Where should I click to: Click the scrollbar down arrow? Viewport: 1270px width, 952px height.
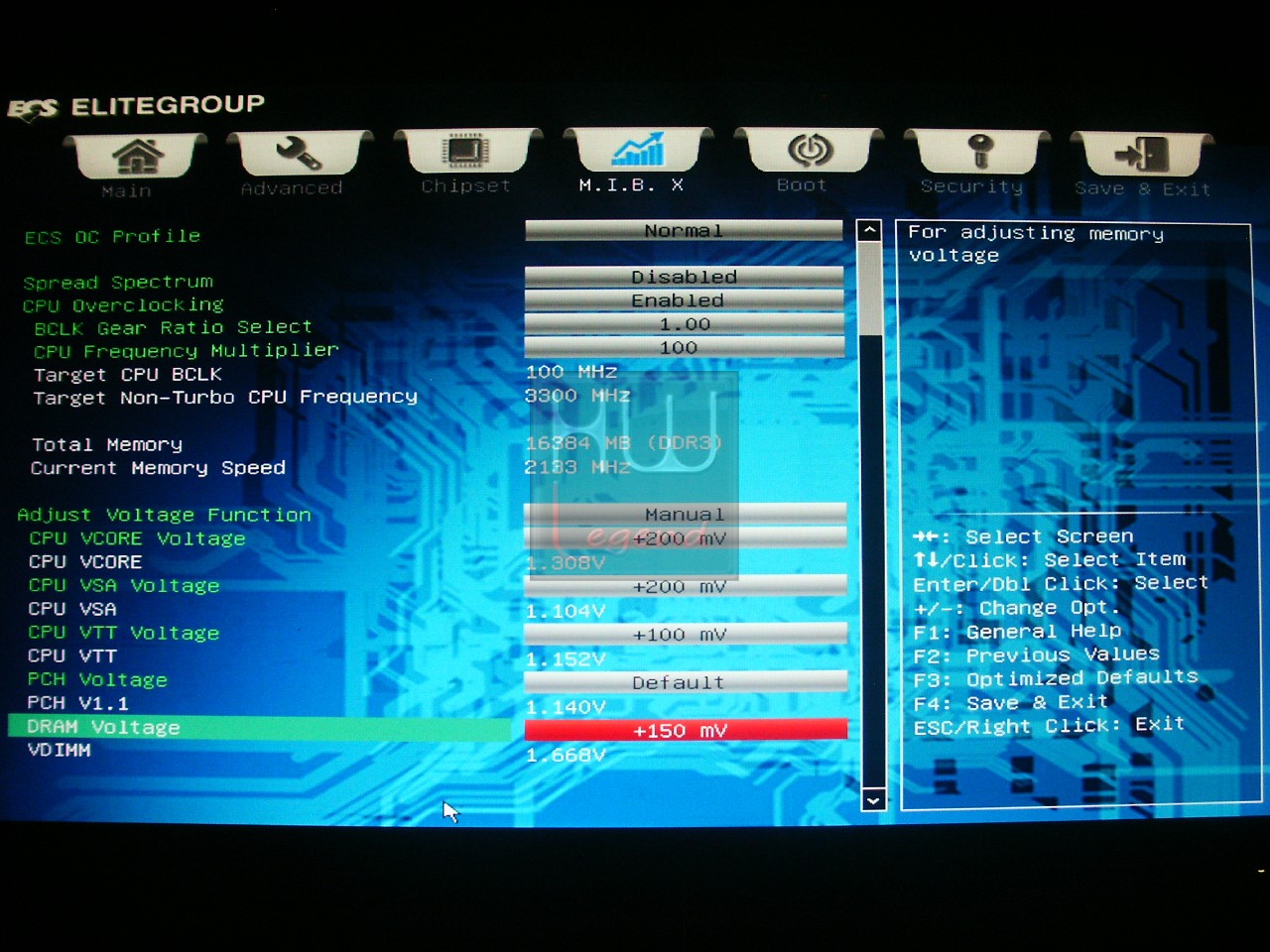pos(873,799)
